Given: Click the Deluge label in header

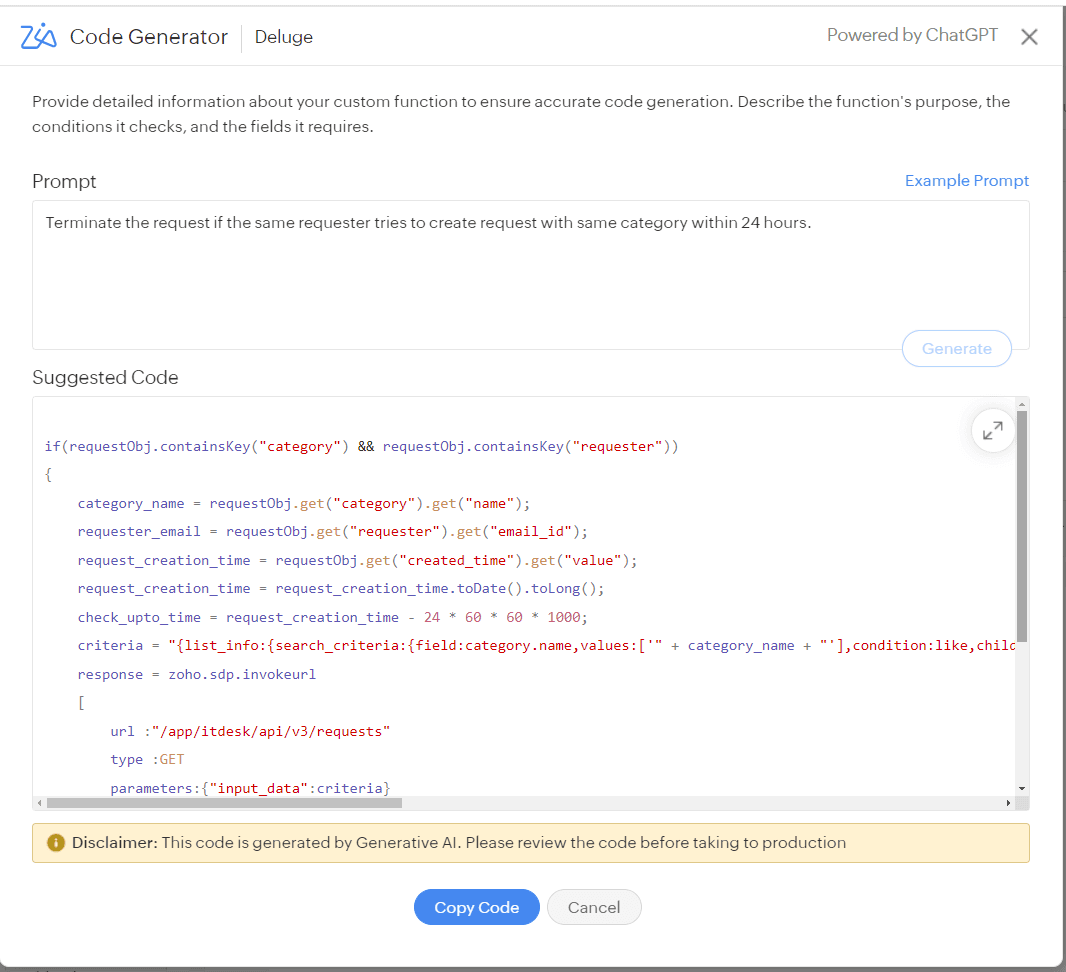Looking at the screenshot, I should [x=284, y=37].
